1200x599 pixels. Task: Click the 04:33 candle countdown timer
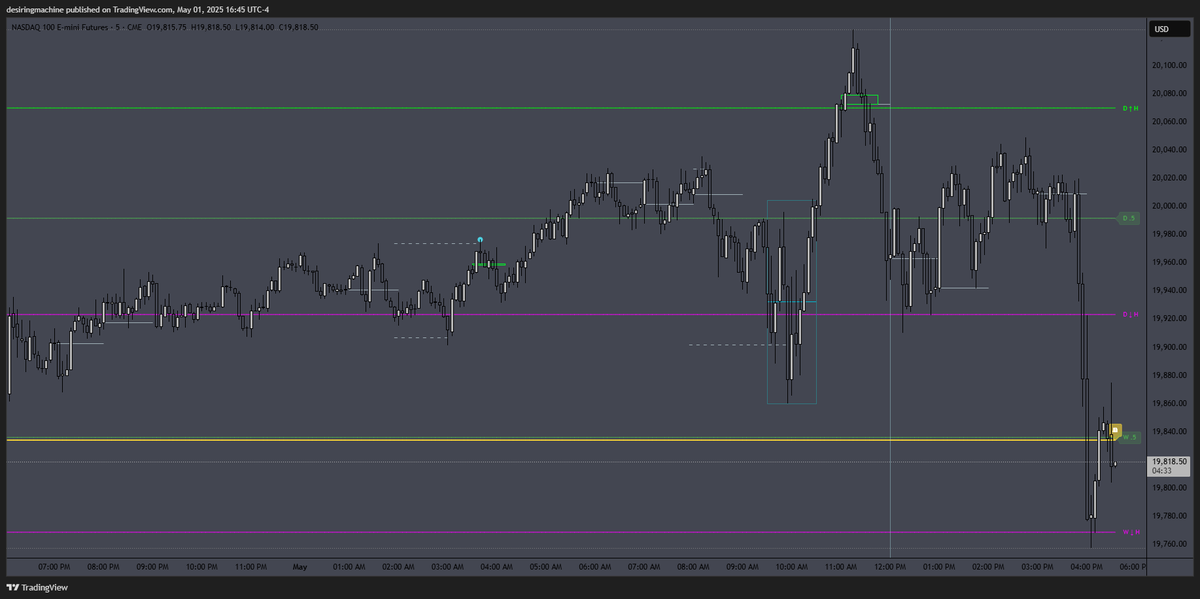click(x=1162, y=470)
